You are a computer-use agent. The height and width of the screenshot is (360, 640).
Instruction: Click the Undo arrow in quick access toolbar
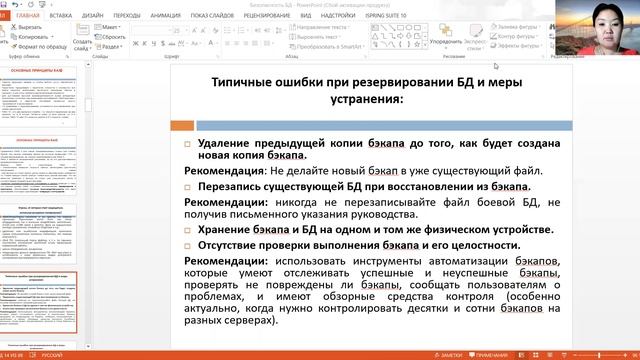coord(15,4)
